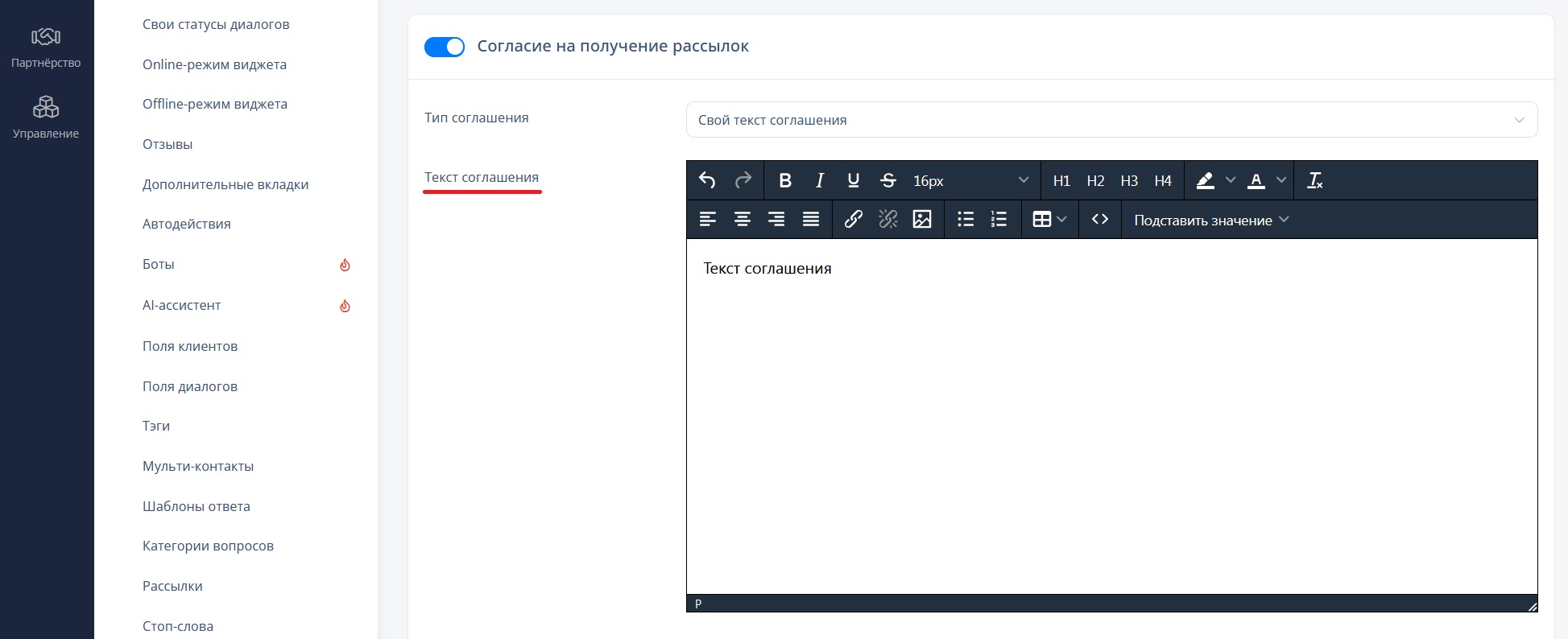Viewport: 1568px width, 639px height.
Task: Open the Боты settings section
Action: click(x=159, y=264)
